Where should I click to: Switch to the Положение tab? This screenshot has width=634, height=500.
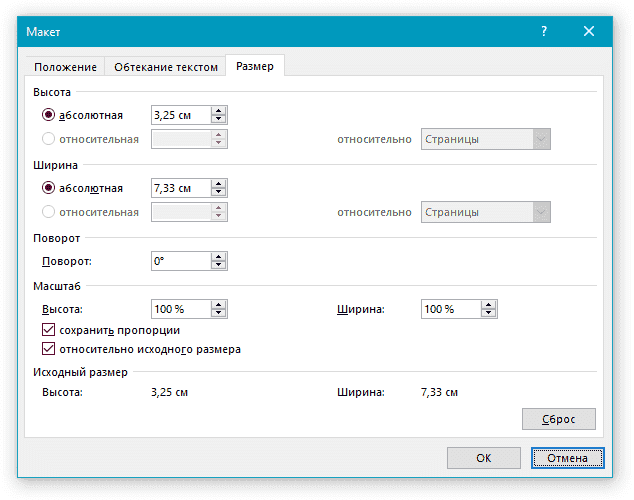point(66,67)
